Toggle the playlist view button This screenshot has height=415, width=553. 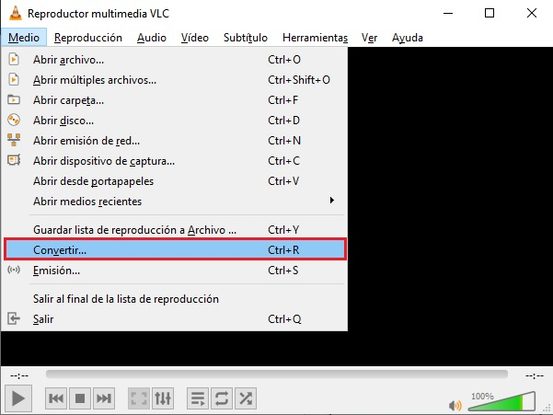point(198,399)
